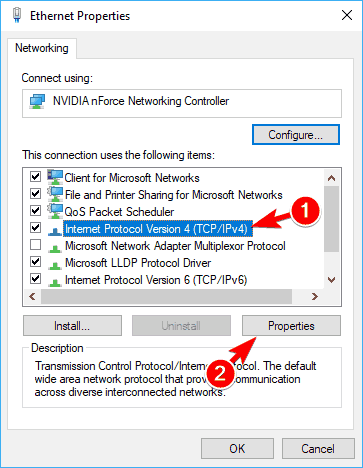Click the Microsoft LLDP Protocol Driver icon
This screenshot has width=363, height=468.
point(55,265)
